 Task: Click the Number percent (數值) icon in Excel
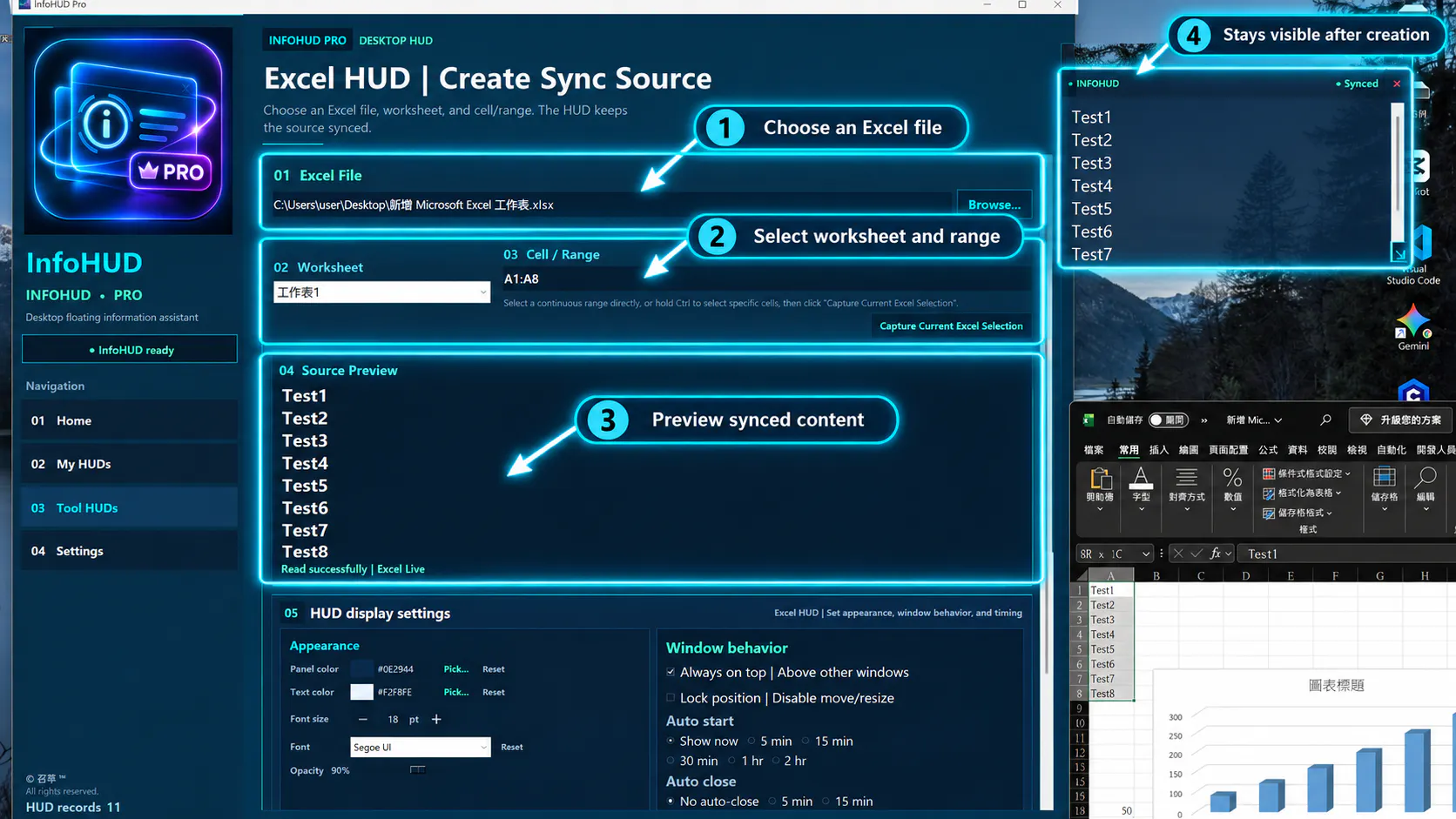tap(1232, 477)
